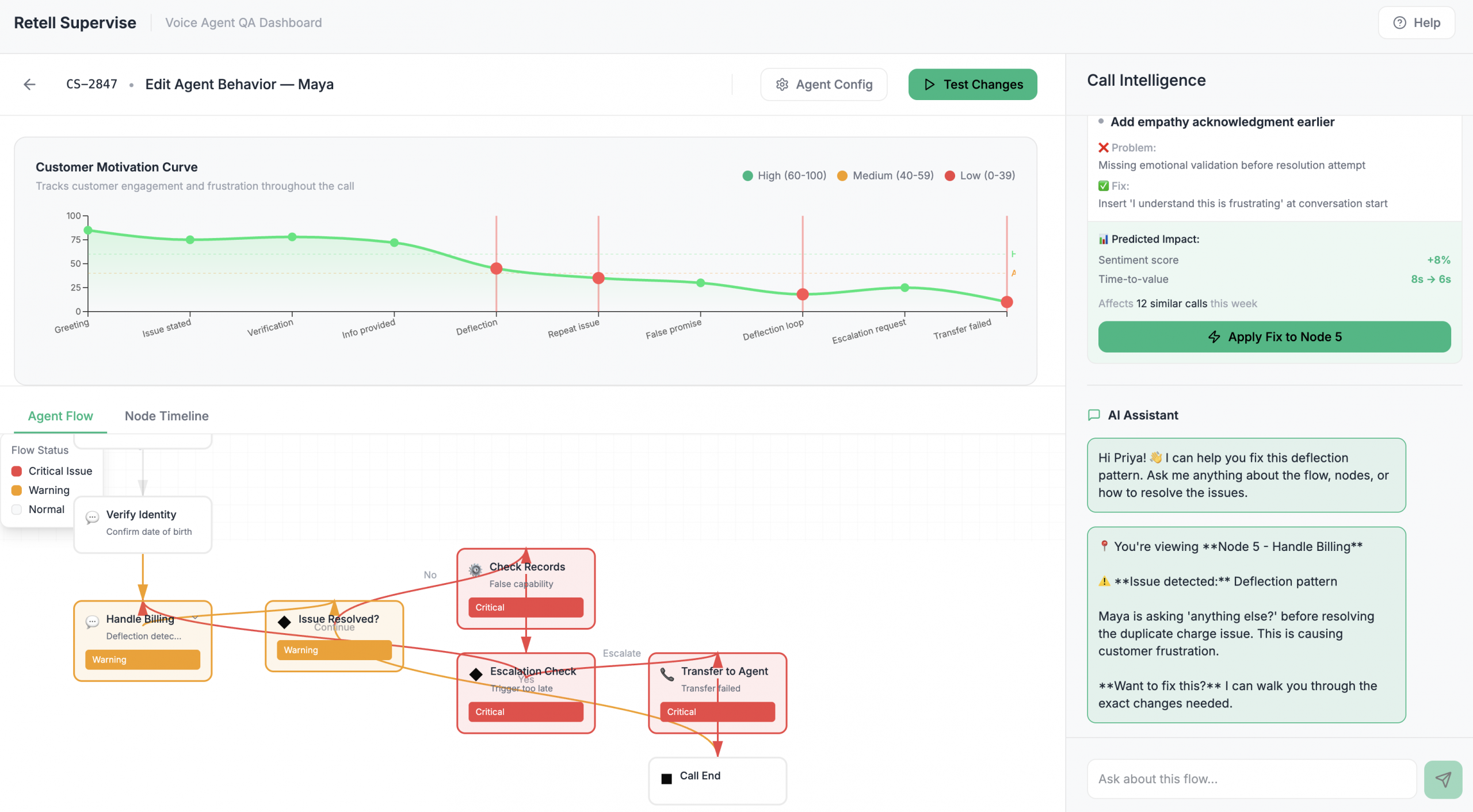Open the Agent Config settings
Screen dimensions: 1473x812
coord(823,85)
